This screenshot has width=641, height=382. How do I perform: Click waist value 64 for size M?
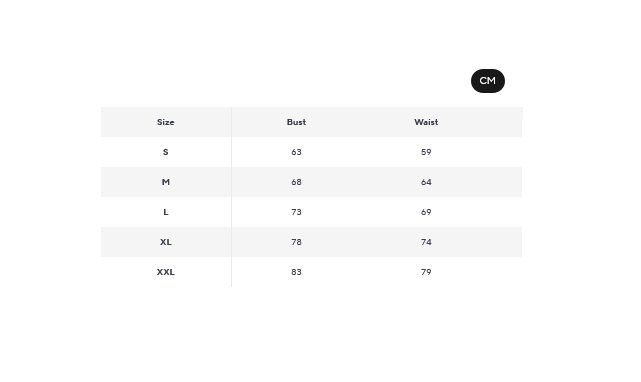click(426, 182)
